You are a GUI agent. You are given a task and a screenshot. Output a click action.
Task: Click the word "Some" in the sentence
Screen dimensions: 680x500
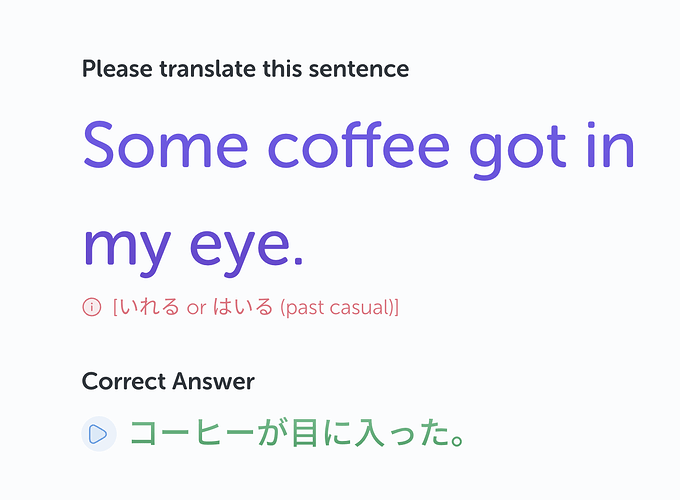[x=165, y=146]
